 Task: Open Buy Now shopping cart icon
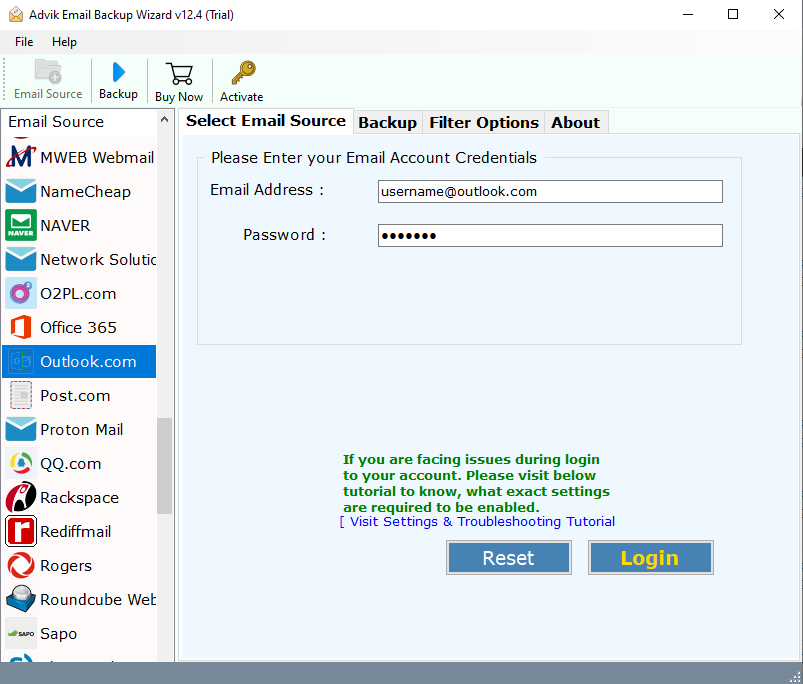click(179, 74)
